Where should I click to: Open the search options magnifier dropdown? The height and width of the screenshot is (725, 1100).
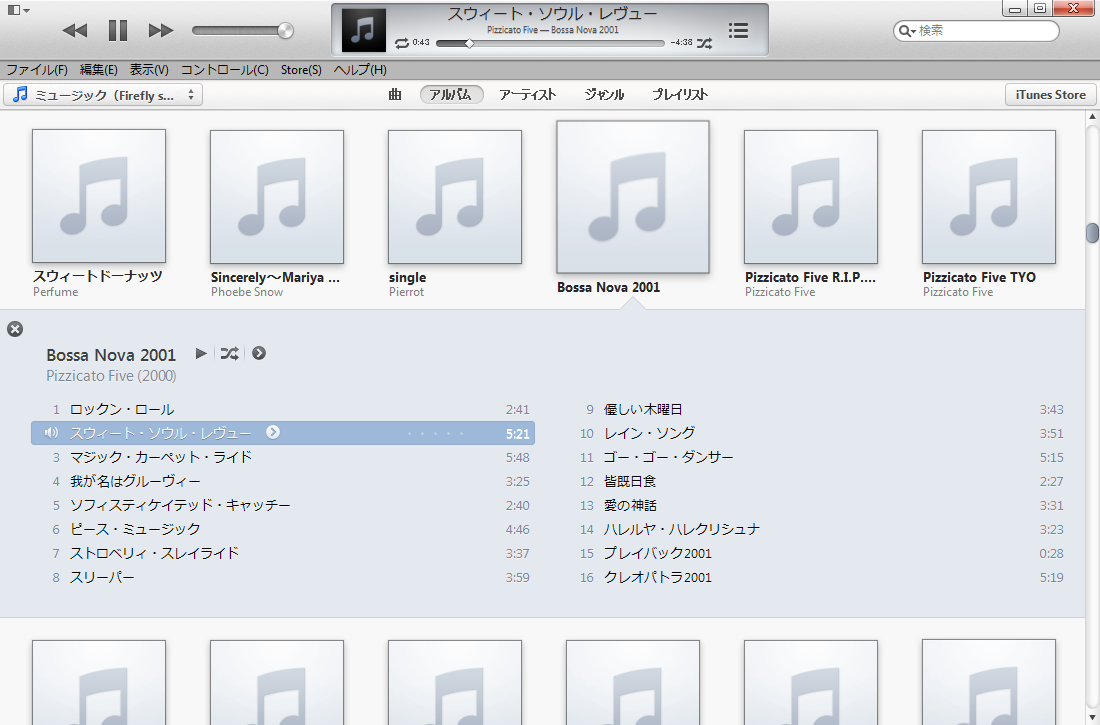906,31
